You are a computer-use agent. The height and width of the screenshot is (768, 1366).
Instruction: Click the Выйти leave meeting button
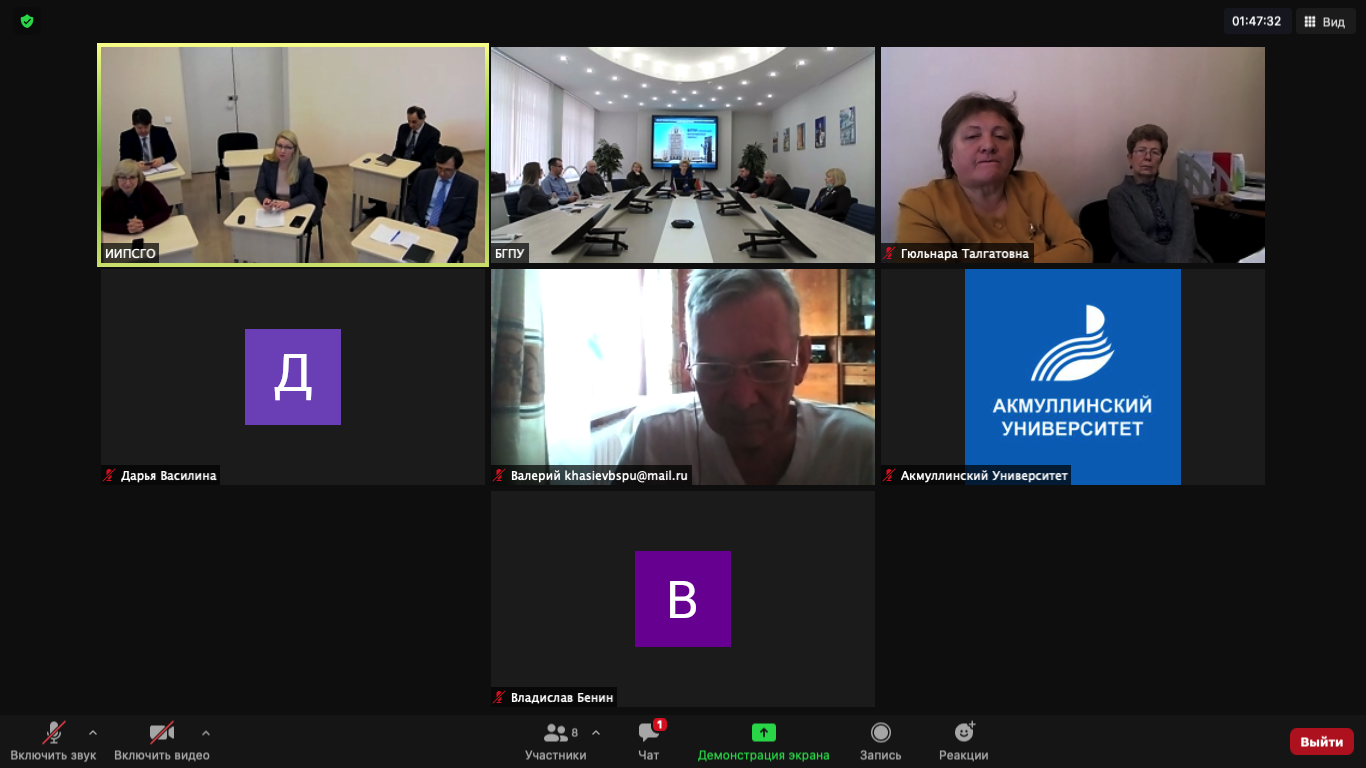point(1322,742)
